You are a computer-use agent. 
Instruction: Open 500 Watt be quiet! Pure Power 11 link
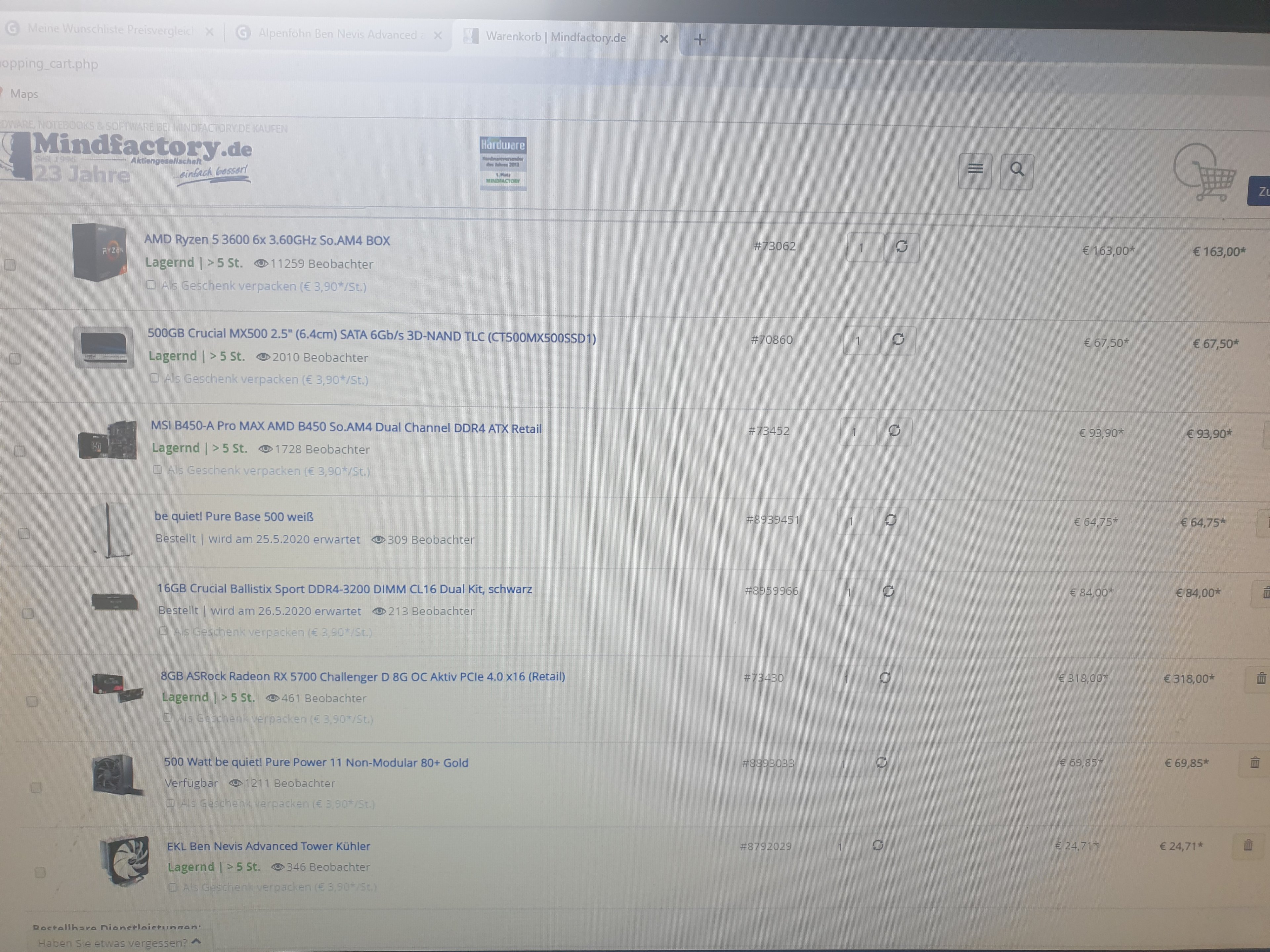coord(316,762)
